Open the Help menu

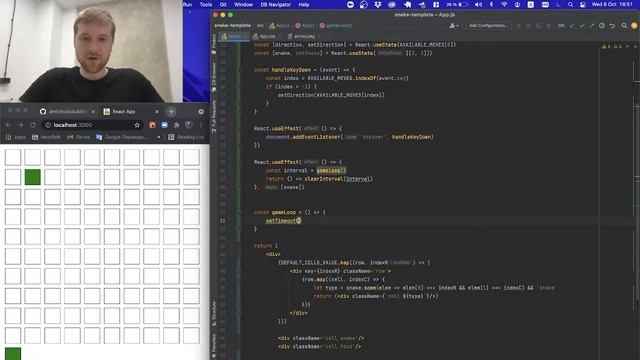coord(304,4)
